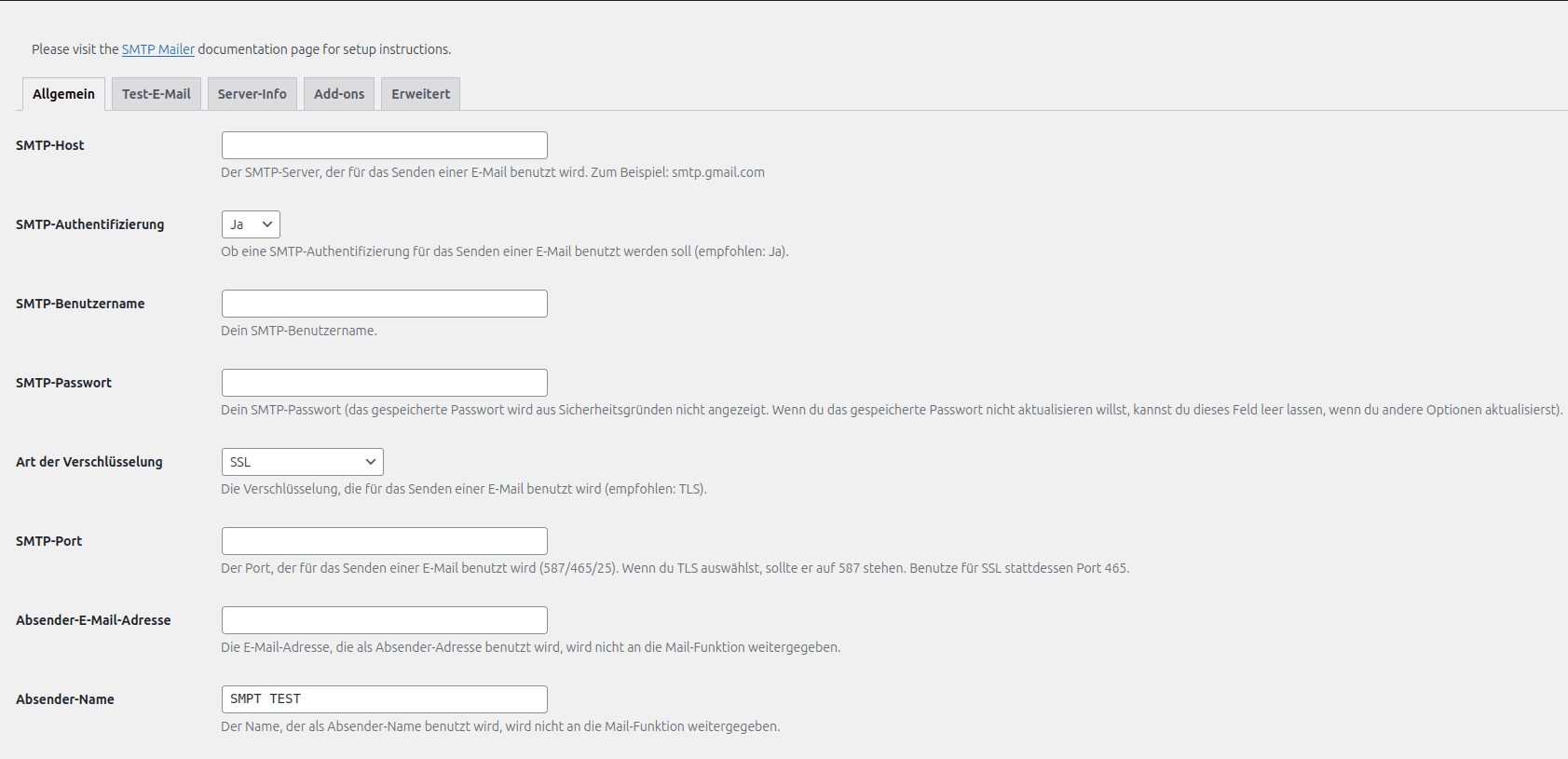Click the Absender-Name field containing SMPT TEST
Image resolution: width=1568 pixels, height=759 pixels.
pyautogui.click(x=384, y=699)
